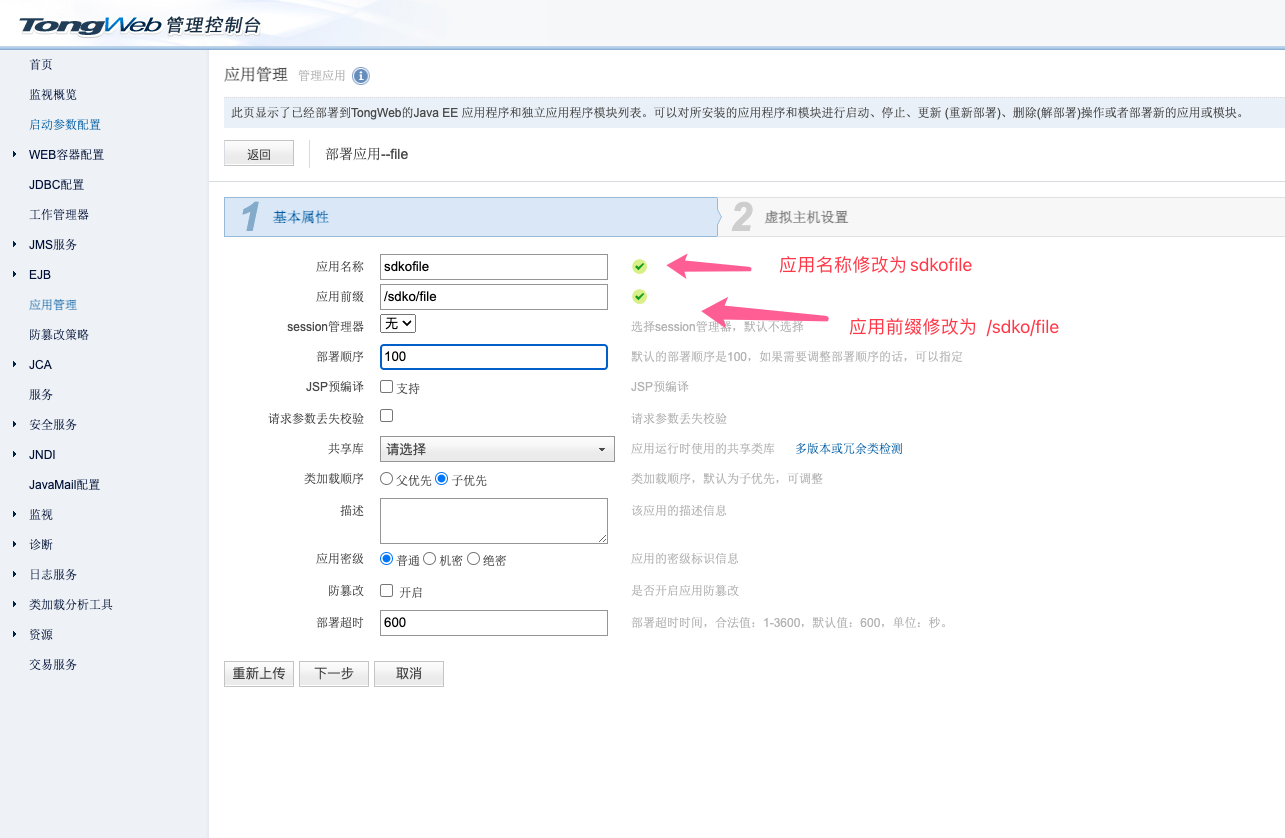Open 启动参数配置 in sidebar menu

65,125
